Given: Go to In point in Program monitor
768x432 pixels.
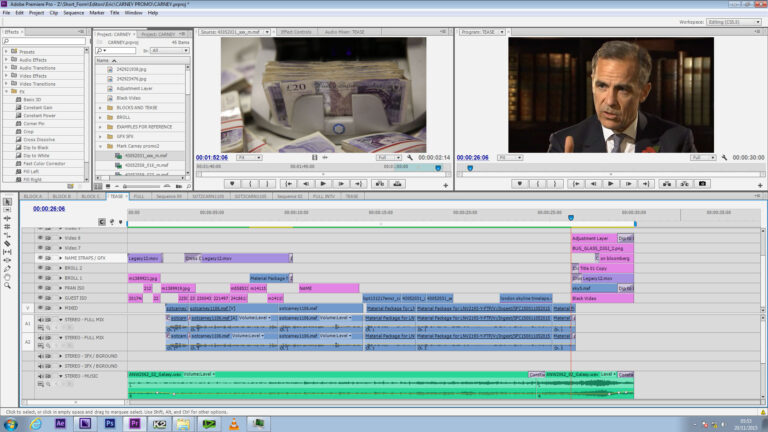Looking at the screenshot, I should [x=576, y=184].
